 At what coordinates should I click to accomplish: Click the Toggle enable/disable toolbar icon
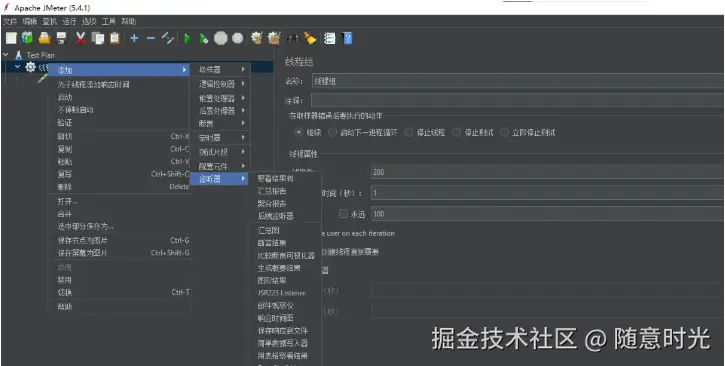(167, 38)
